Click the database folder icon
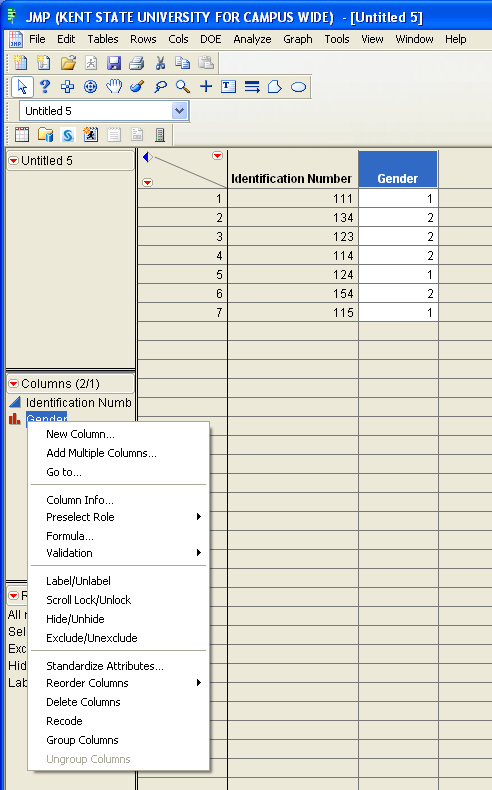The width and height of the screenshot is (492, 790). point(45,135)
